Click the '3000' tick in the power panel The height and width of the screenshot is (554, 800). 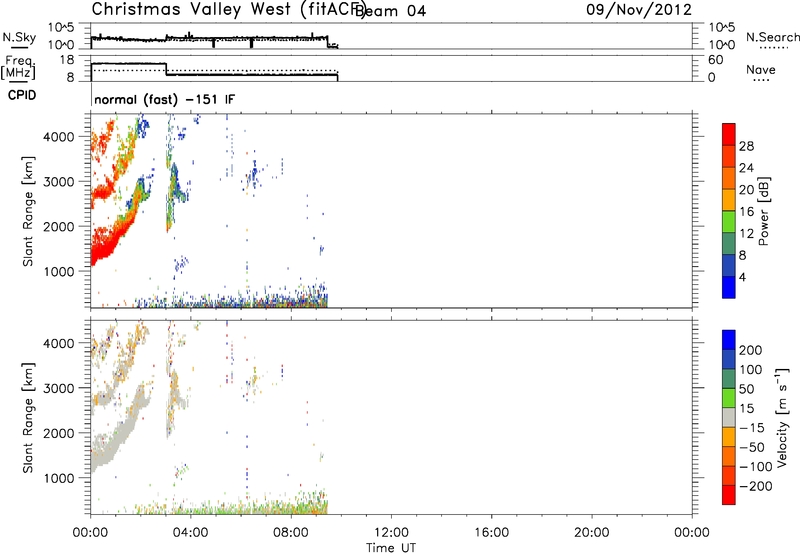point(58,182)
